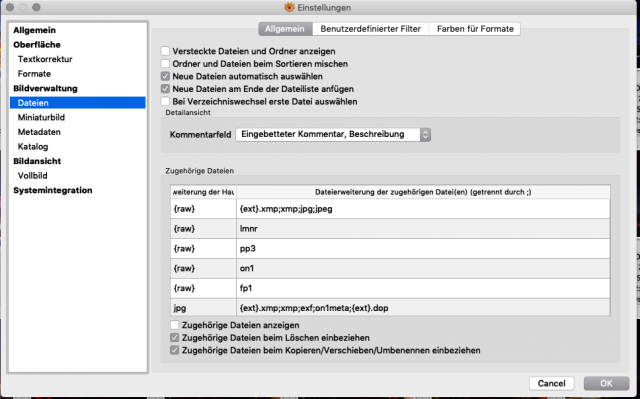
Task: Enable Bei Verzeichniswechsel erste Datei auswählen
Action: 165,101
